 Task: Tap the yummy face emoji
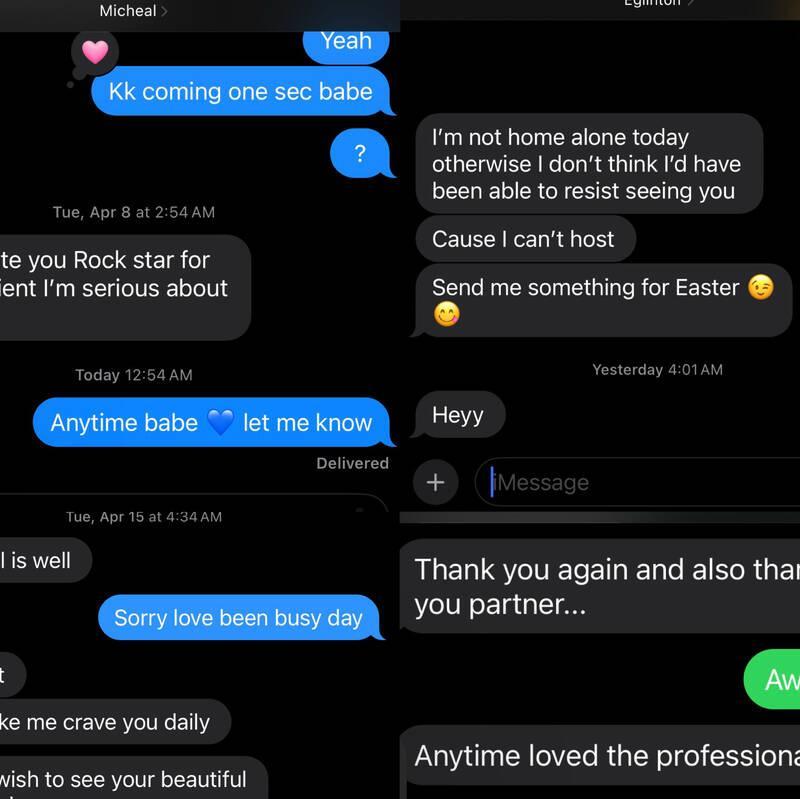[x=446, y=314]
